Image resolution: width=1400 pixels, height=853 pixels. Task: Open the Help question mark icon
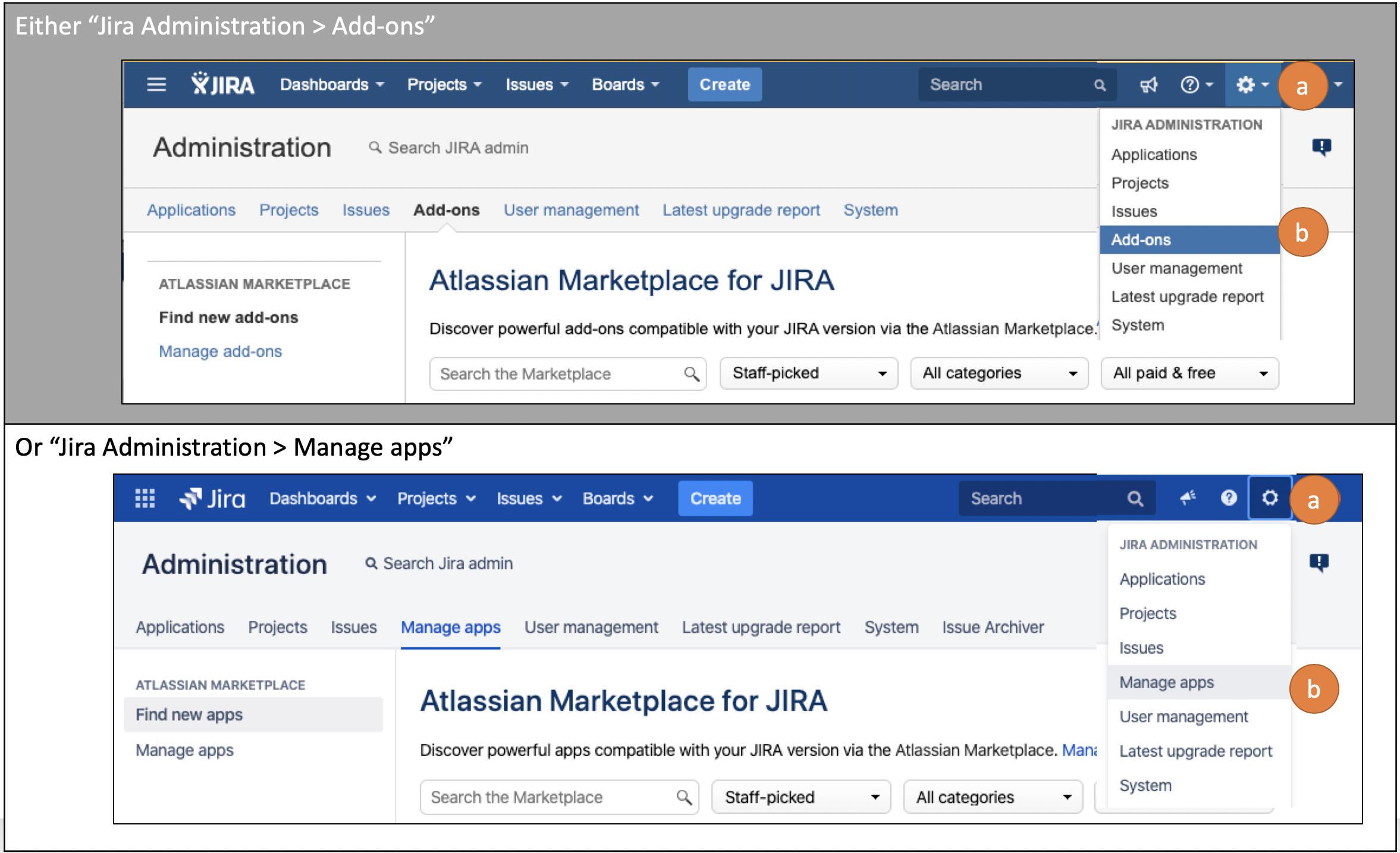click(x=1190, y=84)
